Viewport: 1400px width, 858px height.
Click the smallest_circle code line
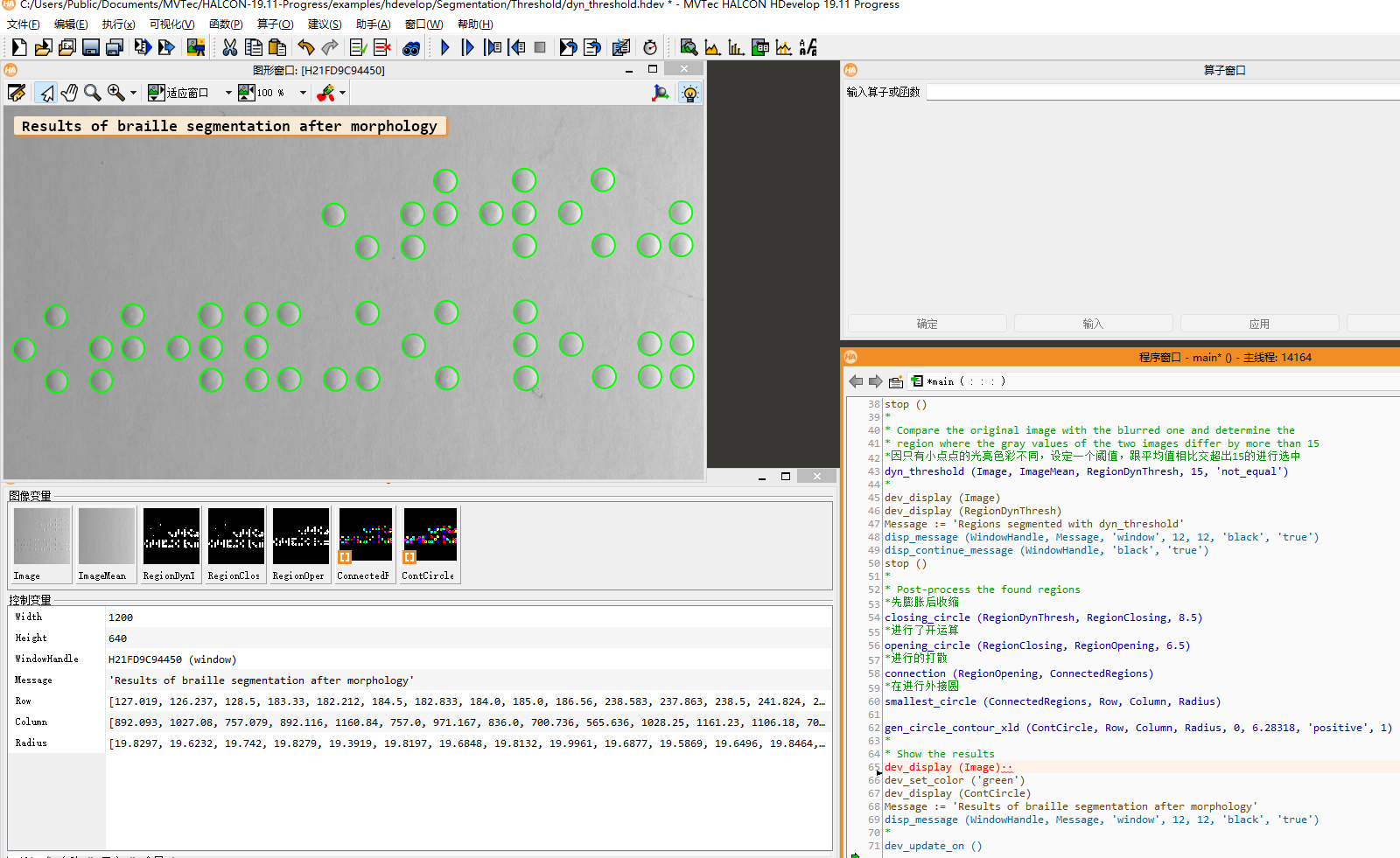click(1053, 701)
